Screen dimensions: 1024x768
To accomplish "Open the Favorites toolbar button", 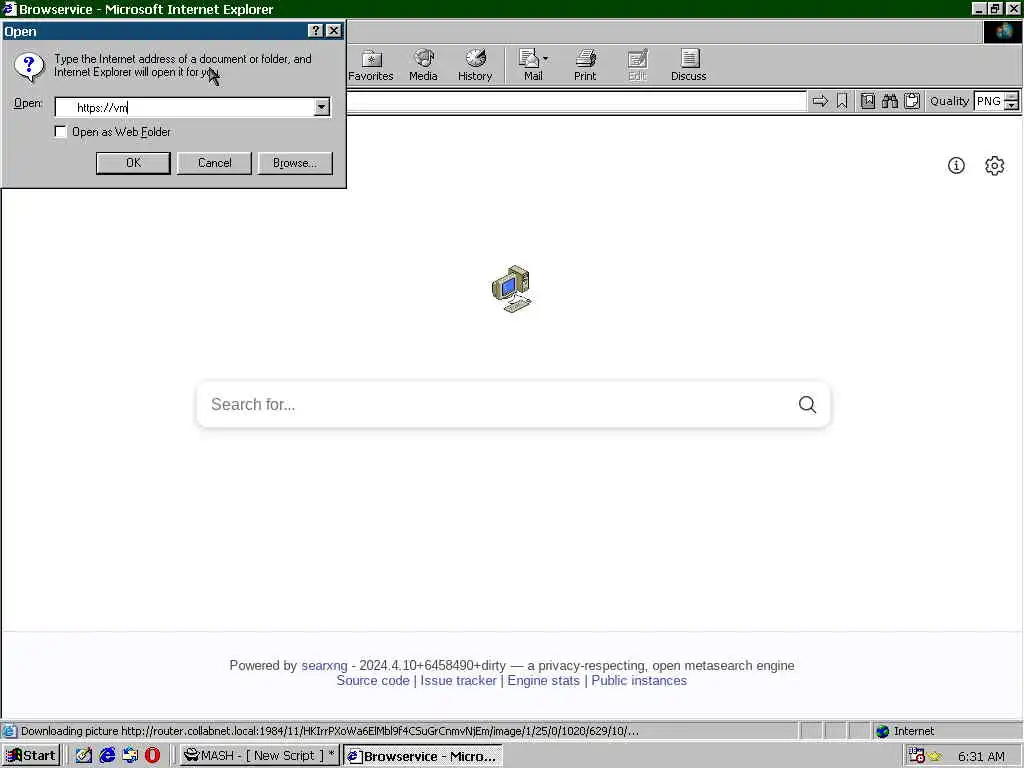I will (370, 65).
